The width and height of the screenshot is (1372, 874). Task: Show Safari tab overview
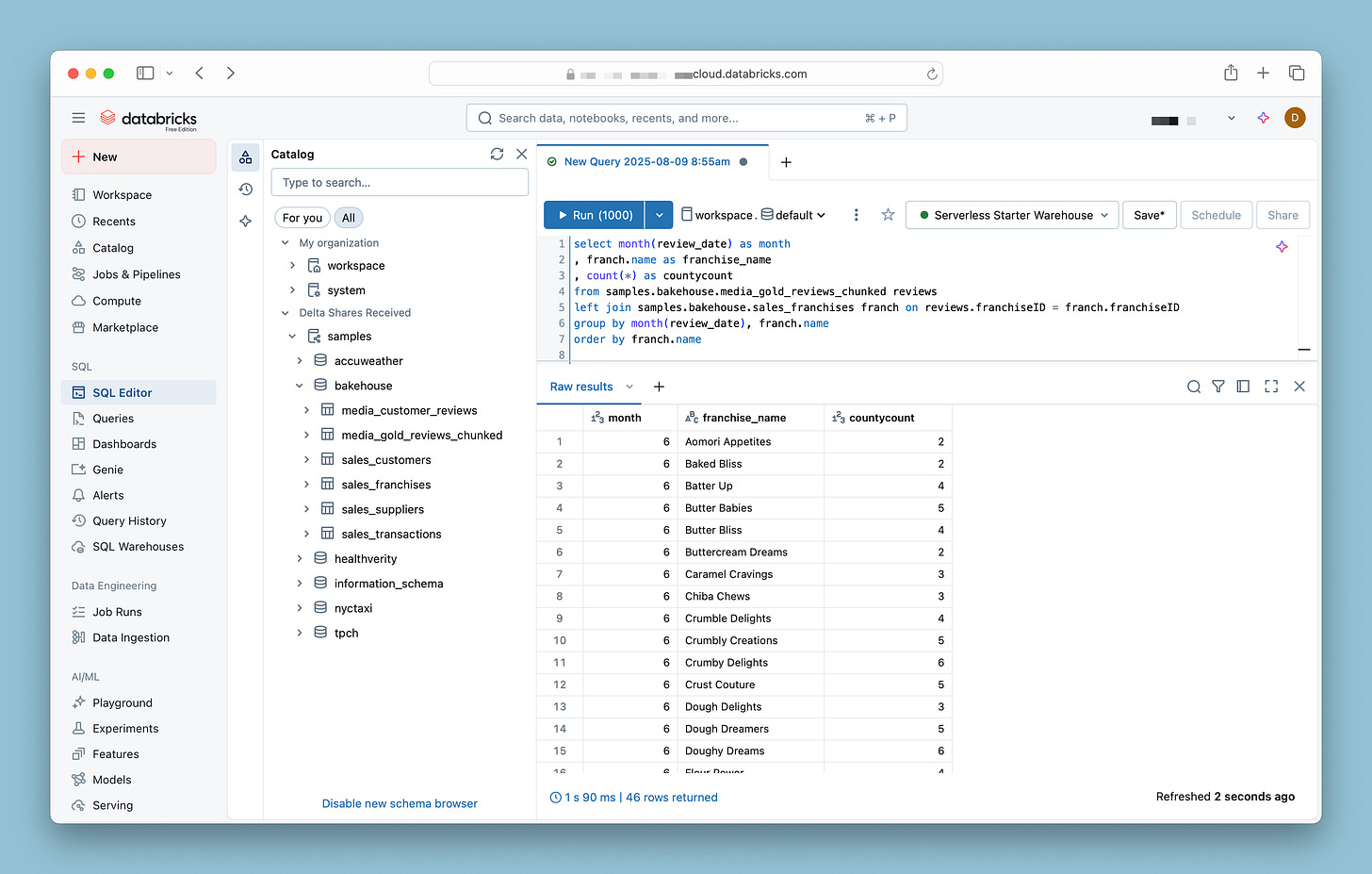click(1297, 73)
